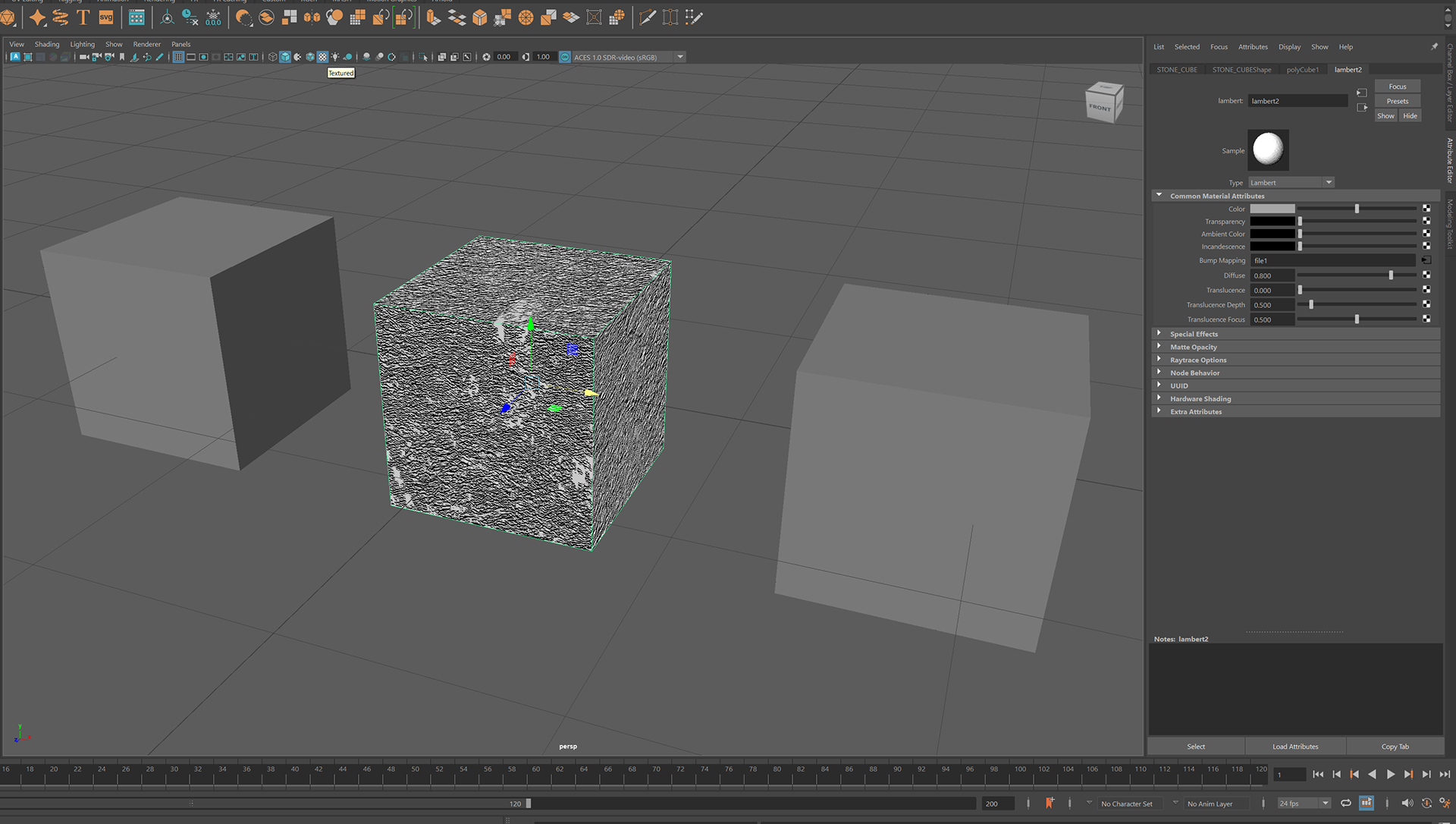Image resolution: width=1456 pixels, height=824 pixels.
Task: Open the material Type Lambert dropdown
Action: tap(1291, 183)
